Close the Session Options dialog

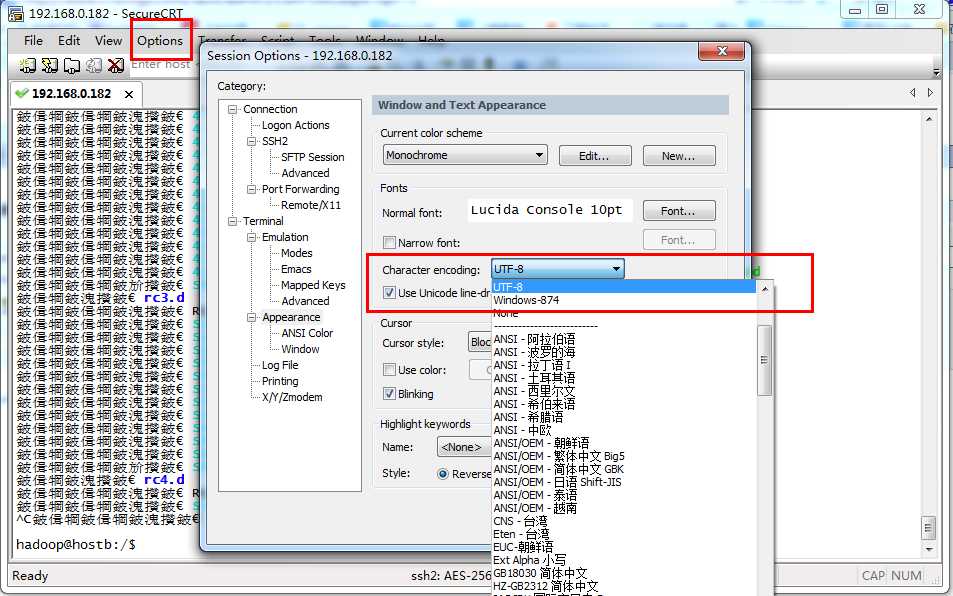(721, 51)
